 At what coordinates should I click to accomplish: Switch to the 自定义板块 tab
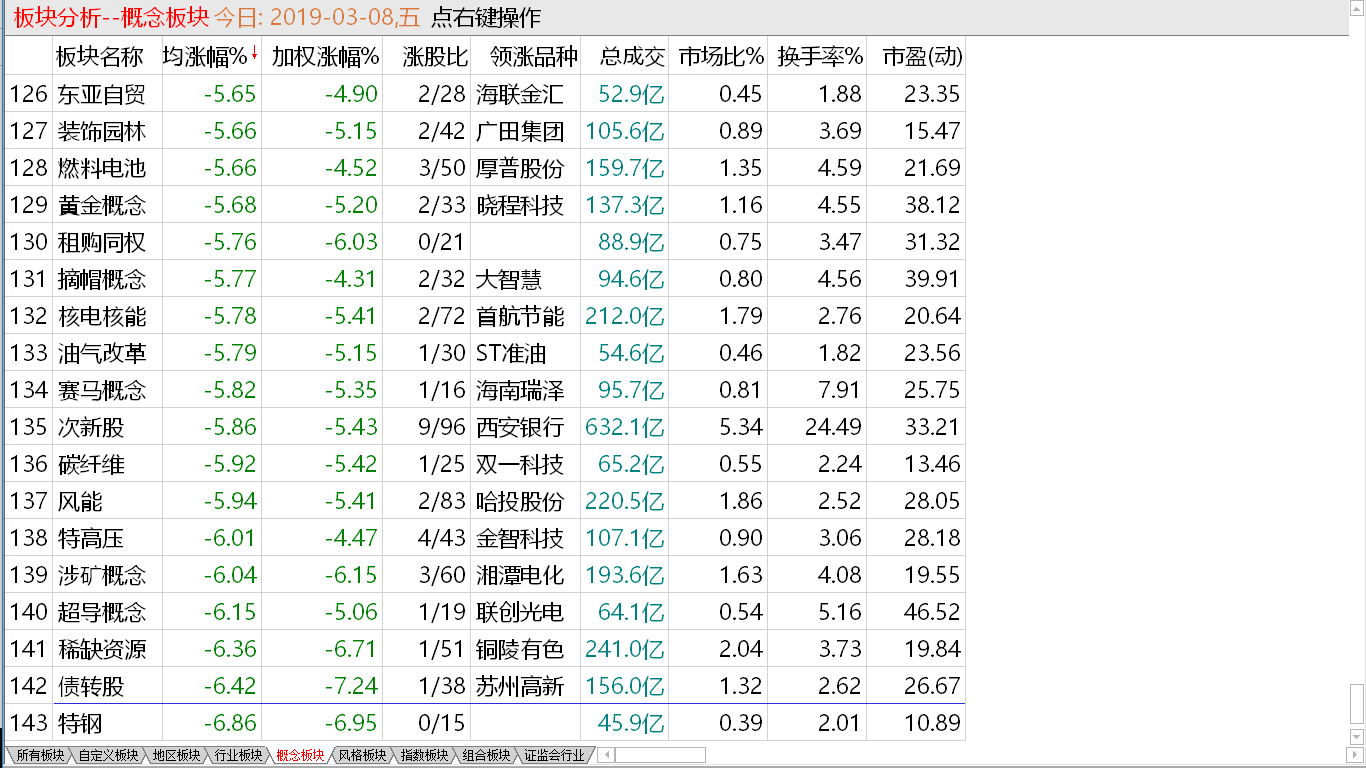108,755
